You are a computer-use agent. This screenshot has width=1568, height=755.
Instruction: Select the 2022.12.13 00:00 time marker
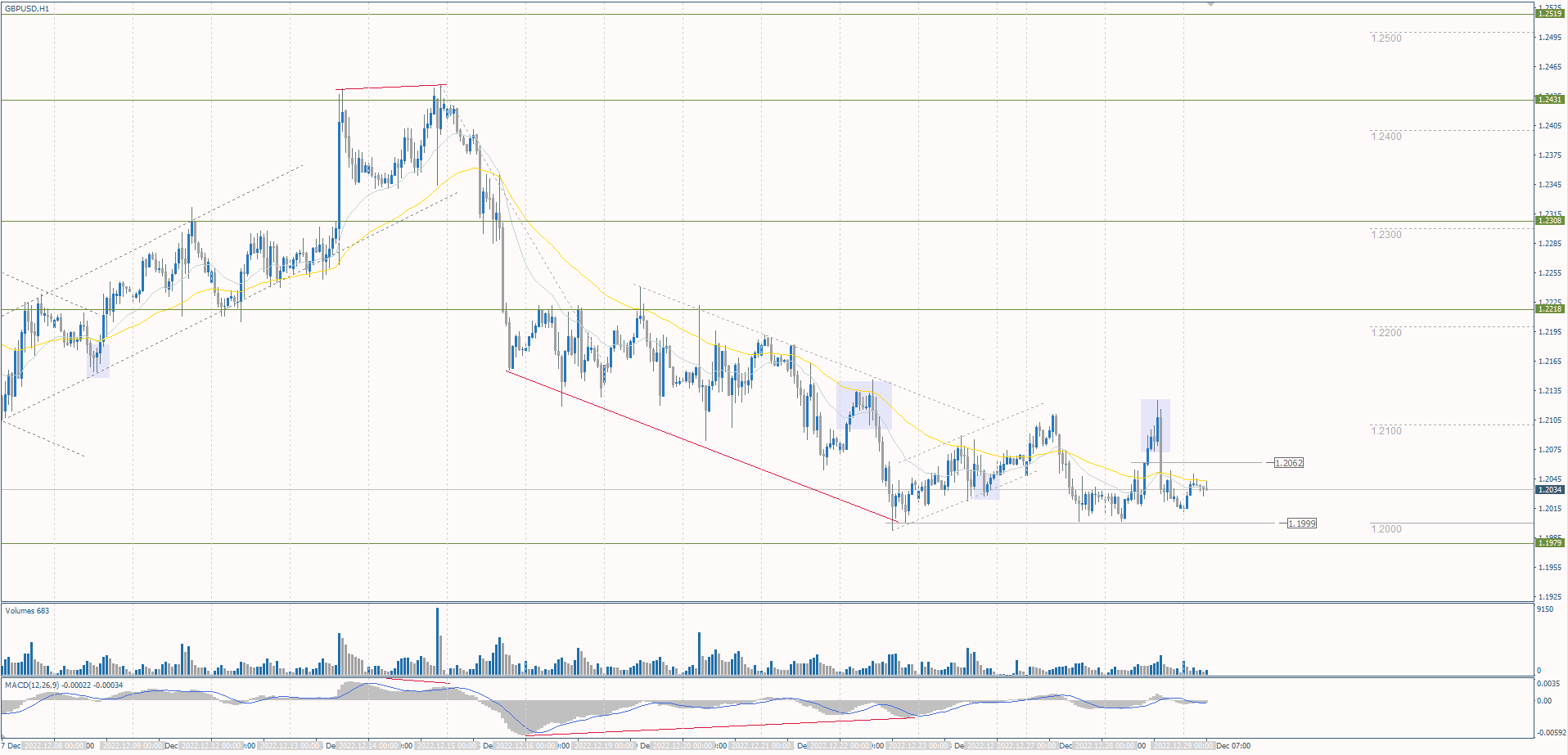click(290, 746)
